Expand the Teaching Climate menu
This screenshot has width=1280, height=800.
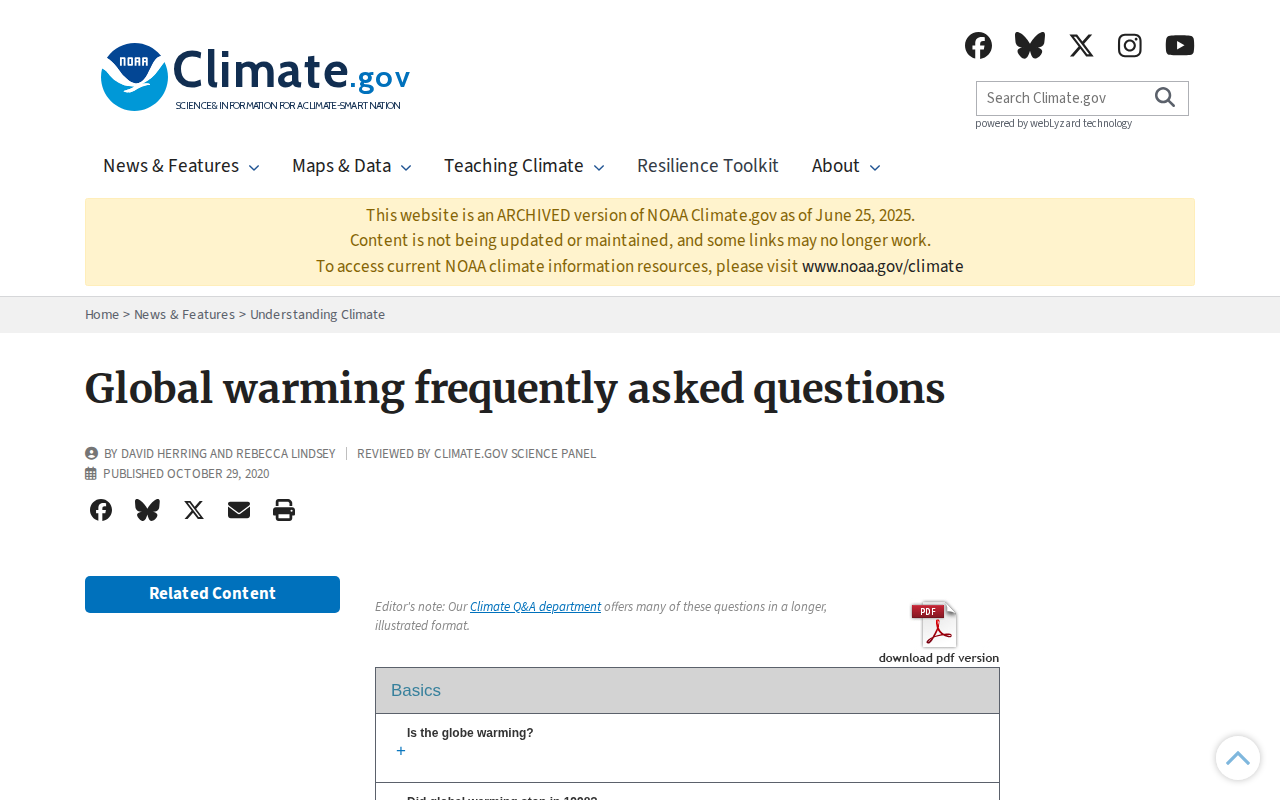[524, 166]
